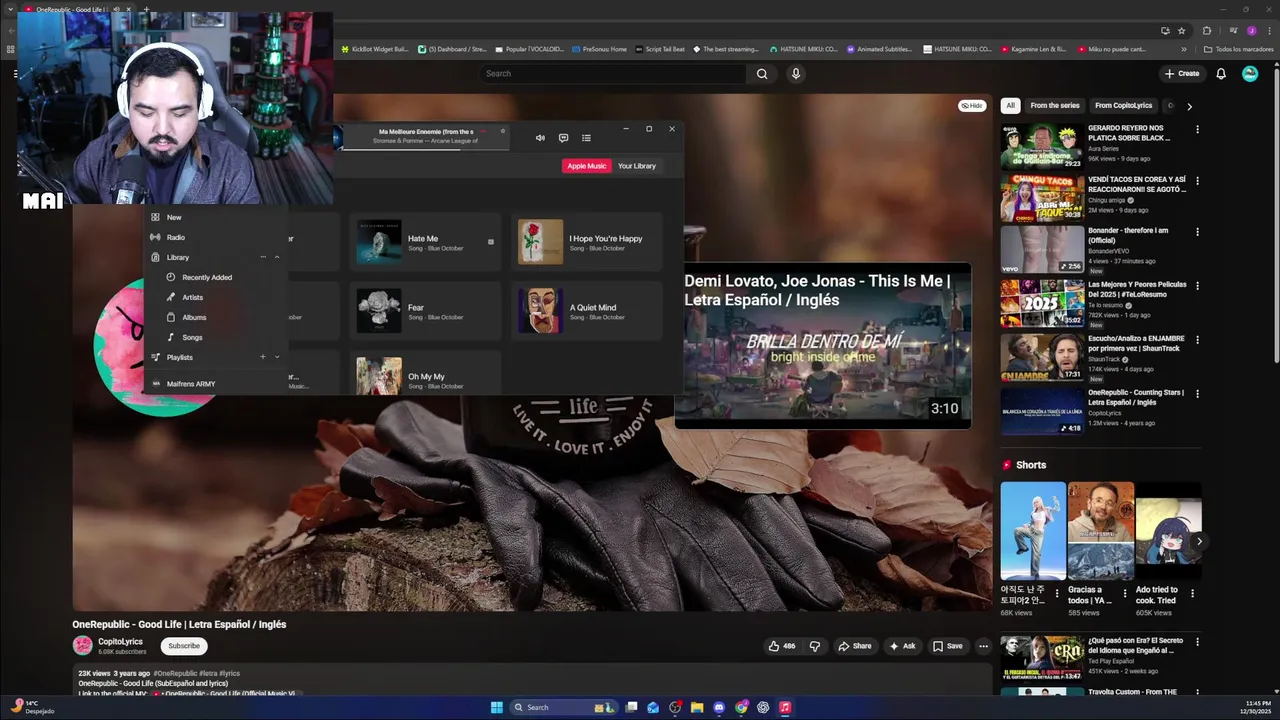Viewport: 1280px width, 720px height.
Task: Like the OneRepublic video
Action: pyautogui.click(x=782, y=646)
